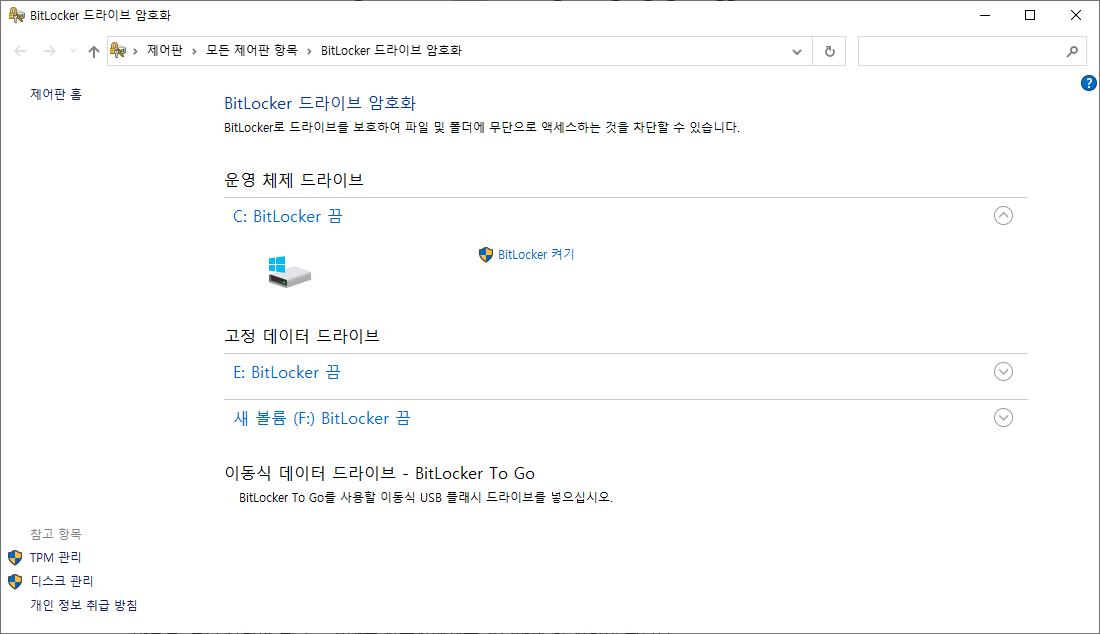1100x634 pixels.
Task: Click the refresh icon next to the address bar
Action: (829, 50)
